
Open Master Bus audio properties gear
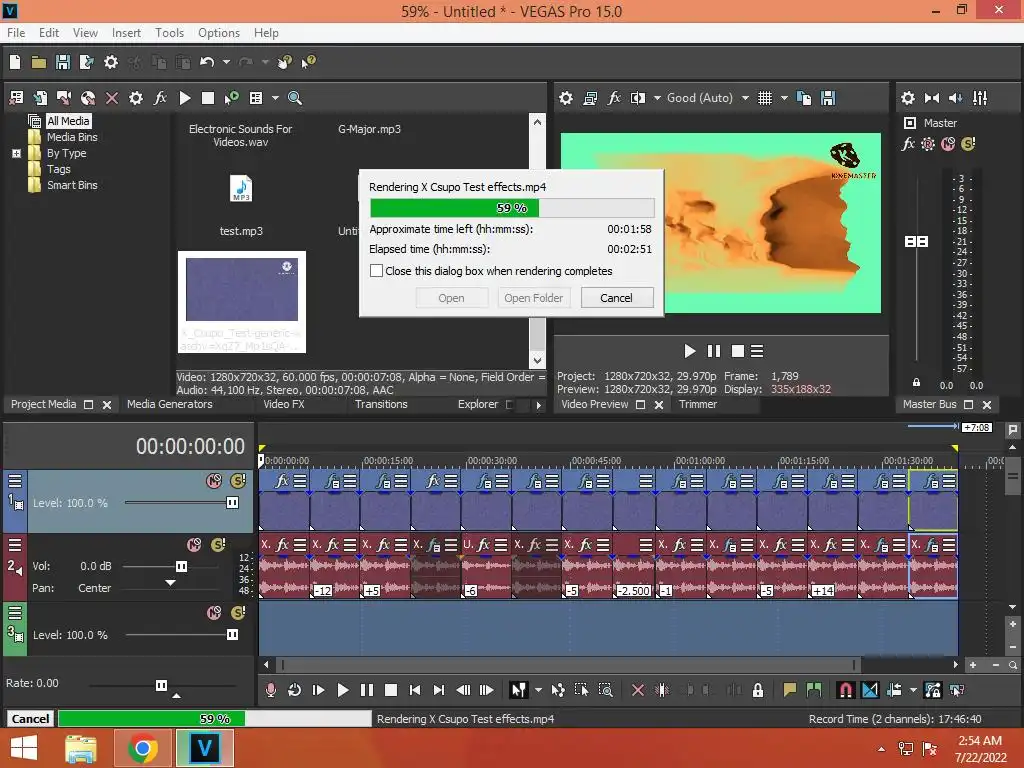[908, 98]
